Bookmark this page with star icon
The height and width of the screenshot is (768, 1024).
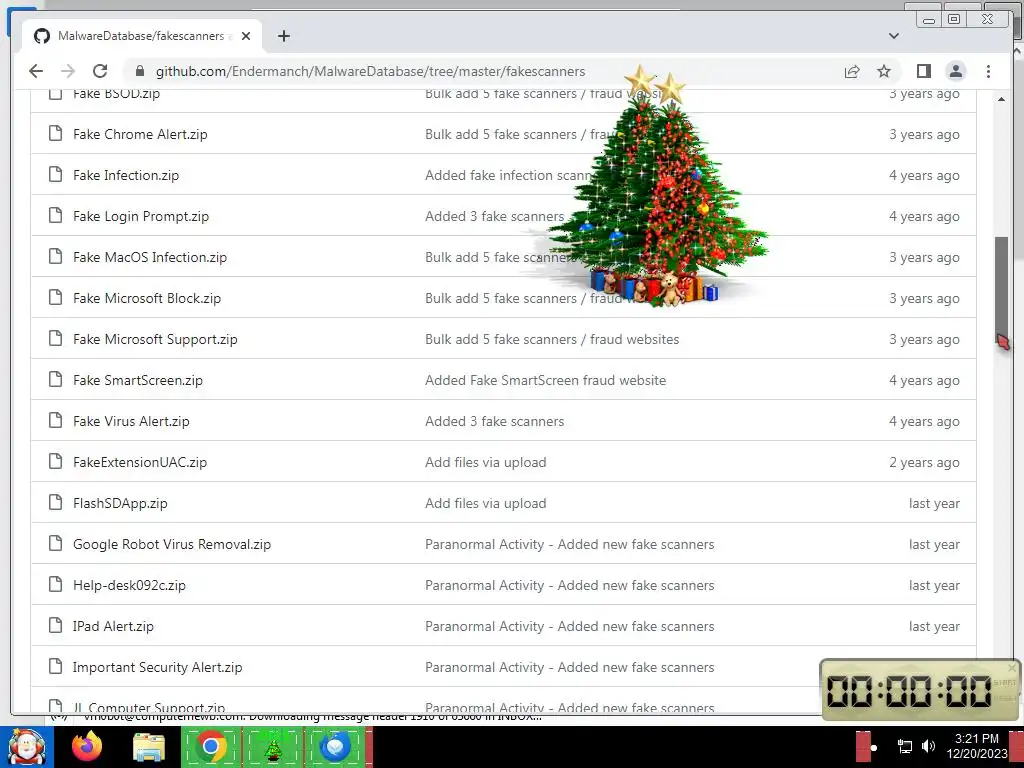(x=884, y=71)
